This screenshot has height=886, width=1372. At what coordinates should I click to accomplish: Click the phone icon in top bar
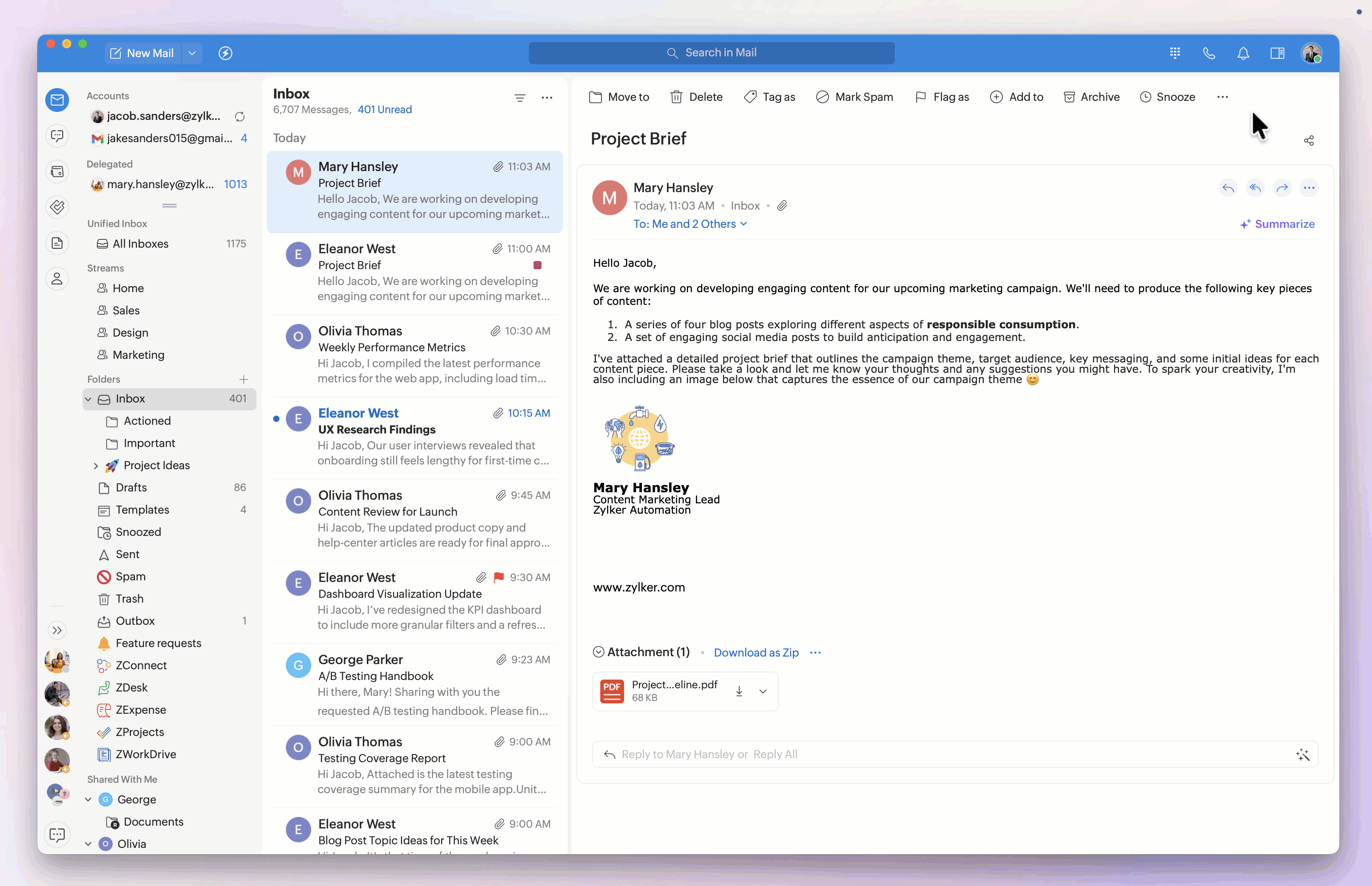[x=1208, y=53]
